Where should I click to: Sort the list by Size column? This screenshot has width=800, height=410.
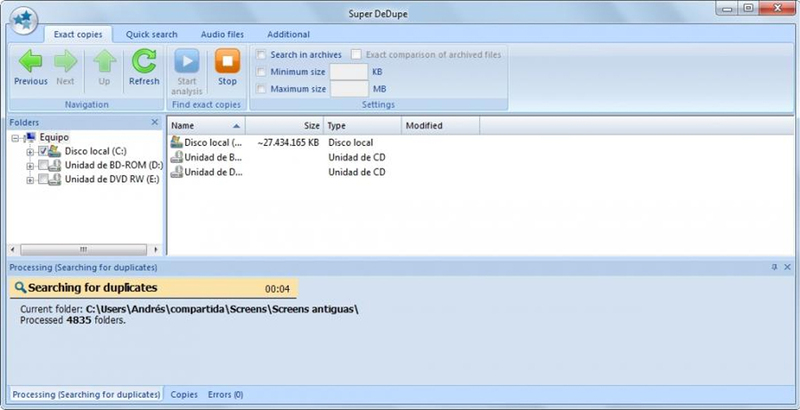284,125
